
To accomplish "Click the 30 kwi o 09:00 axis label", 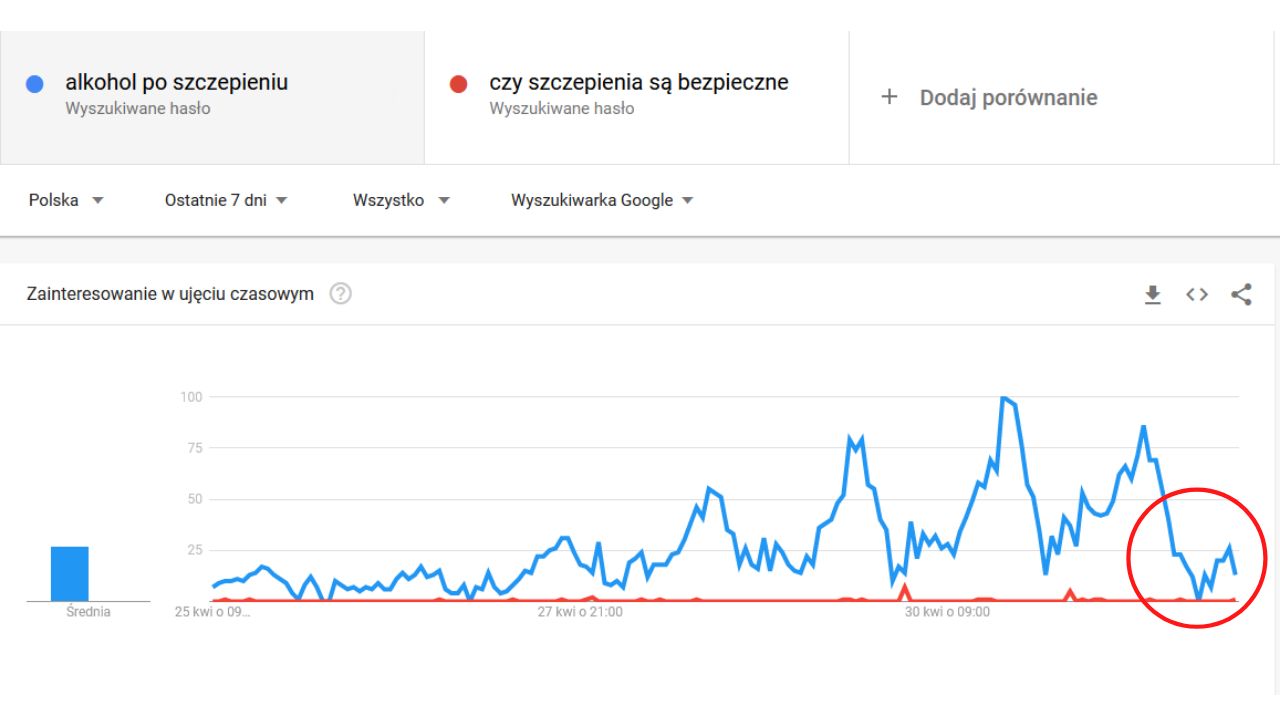I will [947, 611].
